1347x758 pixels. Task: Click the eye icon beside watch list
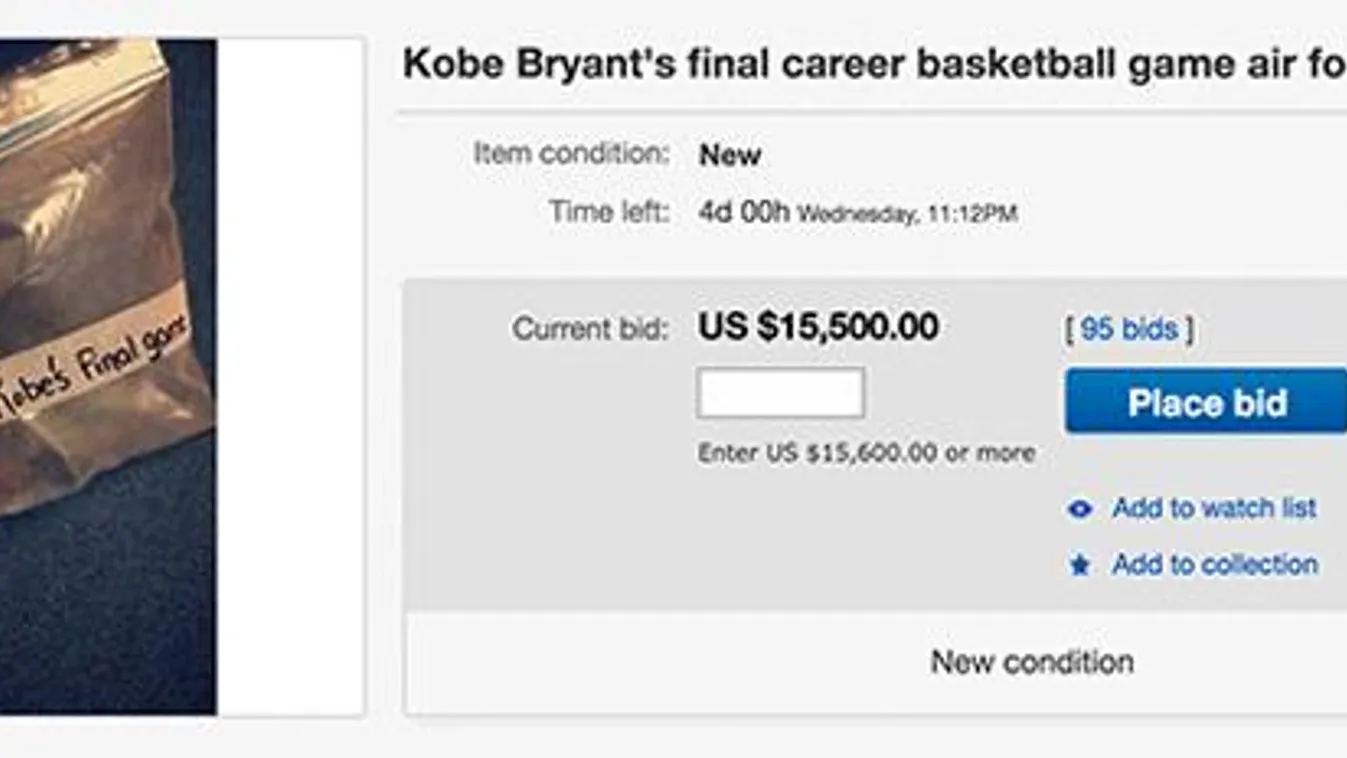[1080, 509]
